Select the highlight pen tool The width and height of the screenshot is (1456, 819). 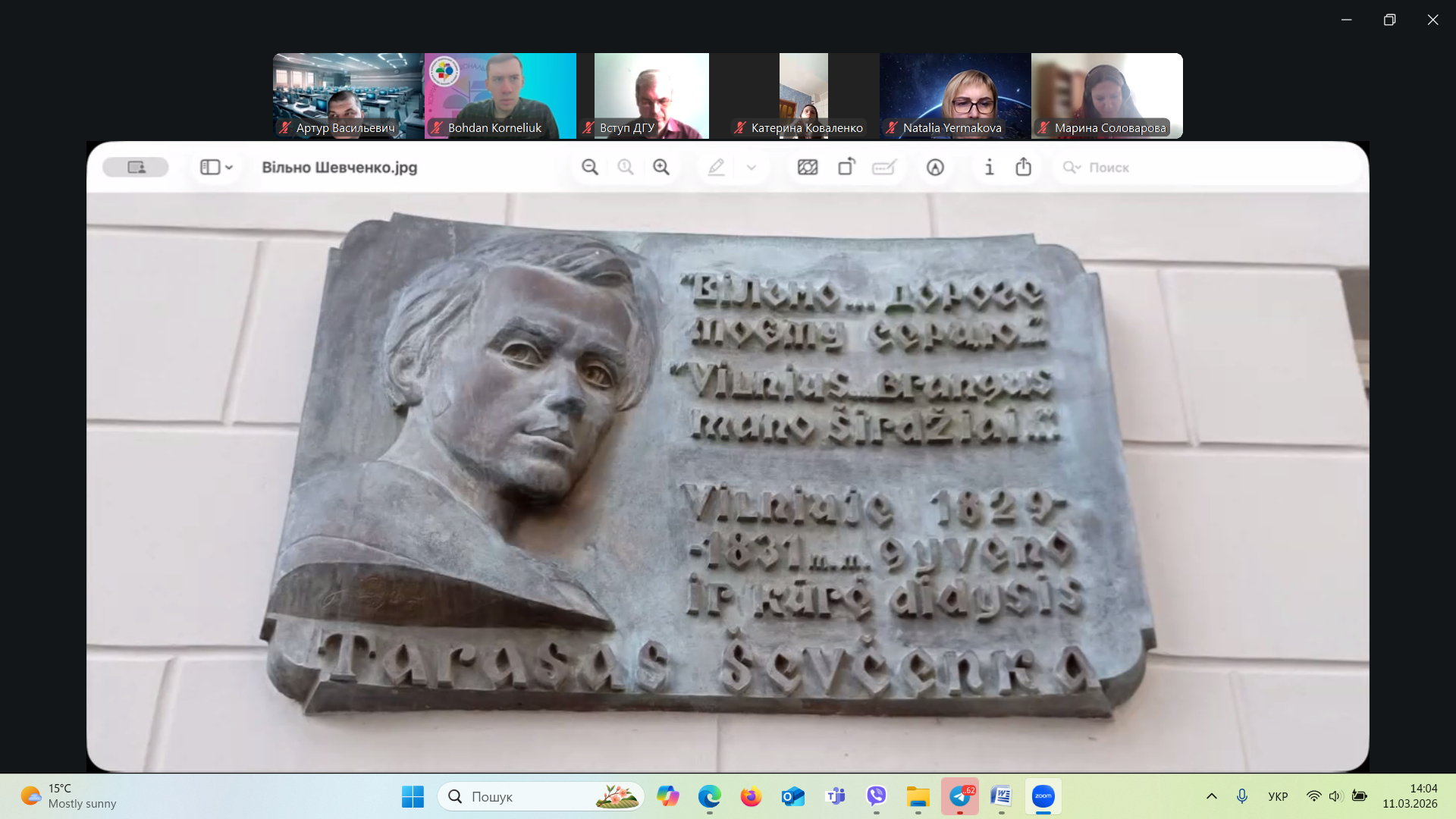(x=716, y=168)
